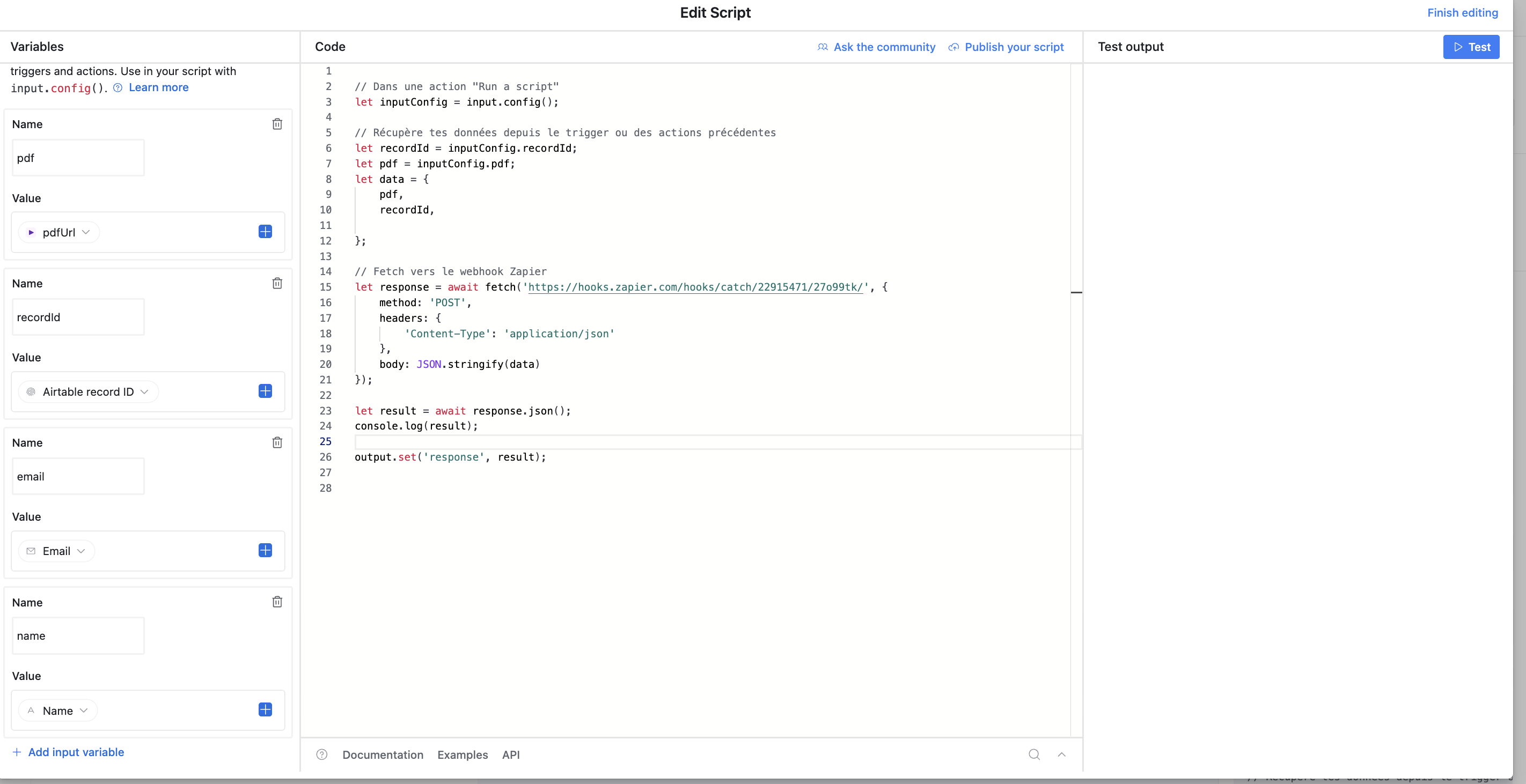Delete the recordId input variable

click(x=277, y=283)
